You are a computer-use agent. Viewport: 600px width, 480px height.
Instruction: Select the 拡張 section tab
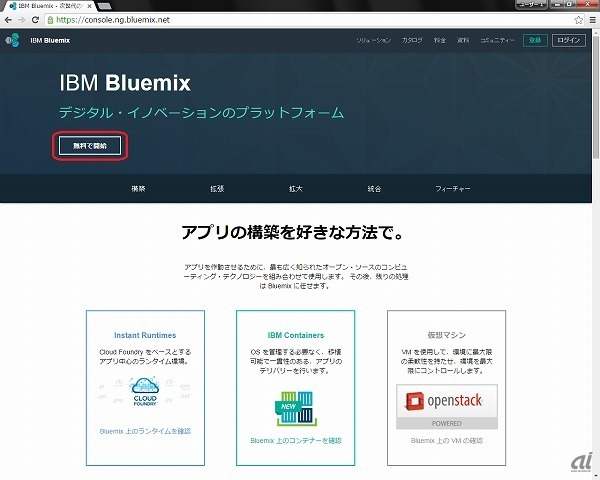click(217, 189)
